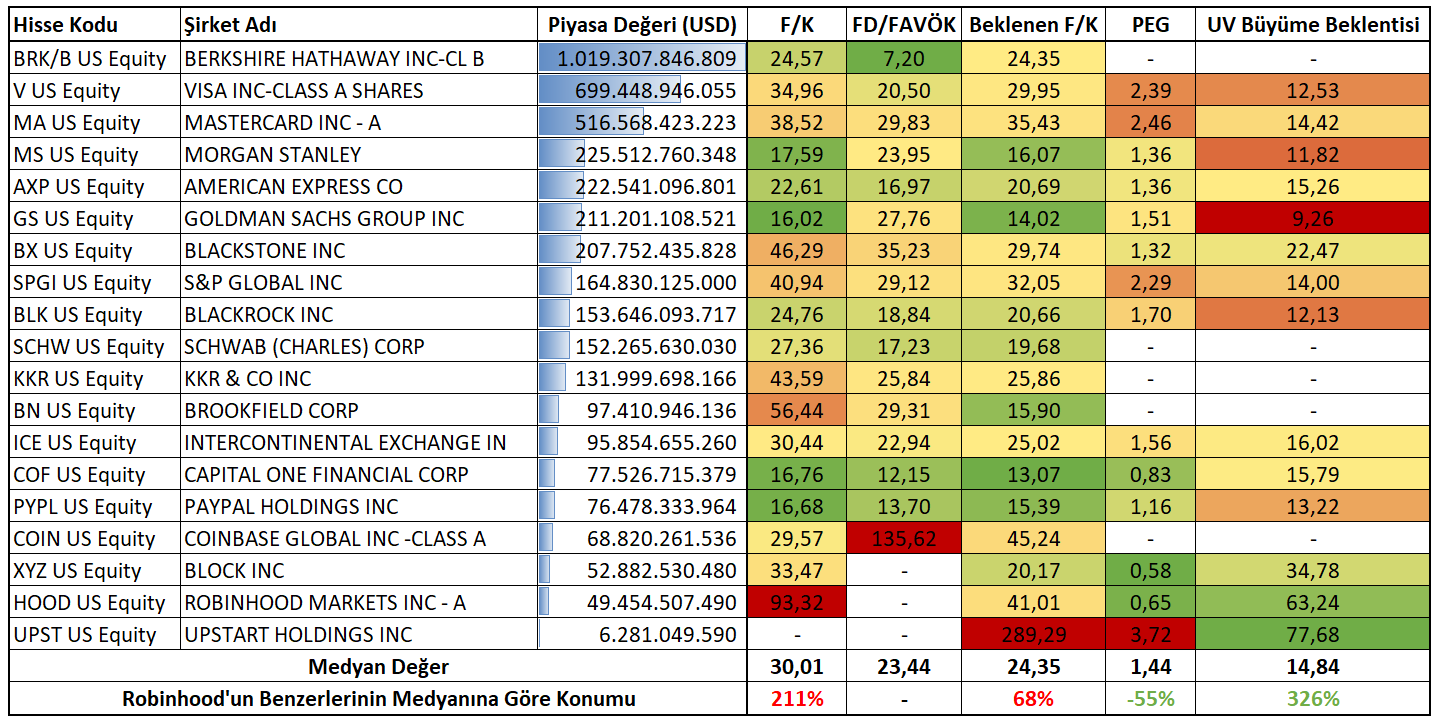Select 'ICE US Equity' ticker cell
The image size is (1444, 727).
pyautogui.click(x=95, y=442)
